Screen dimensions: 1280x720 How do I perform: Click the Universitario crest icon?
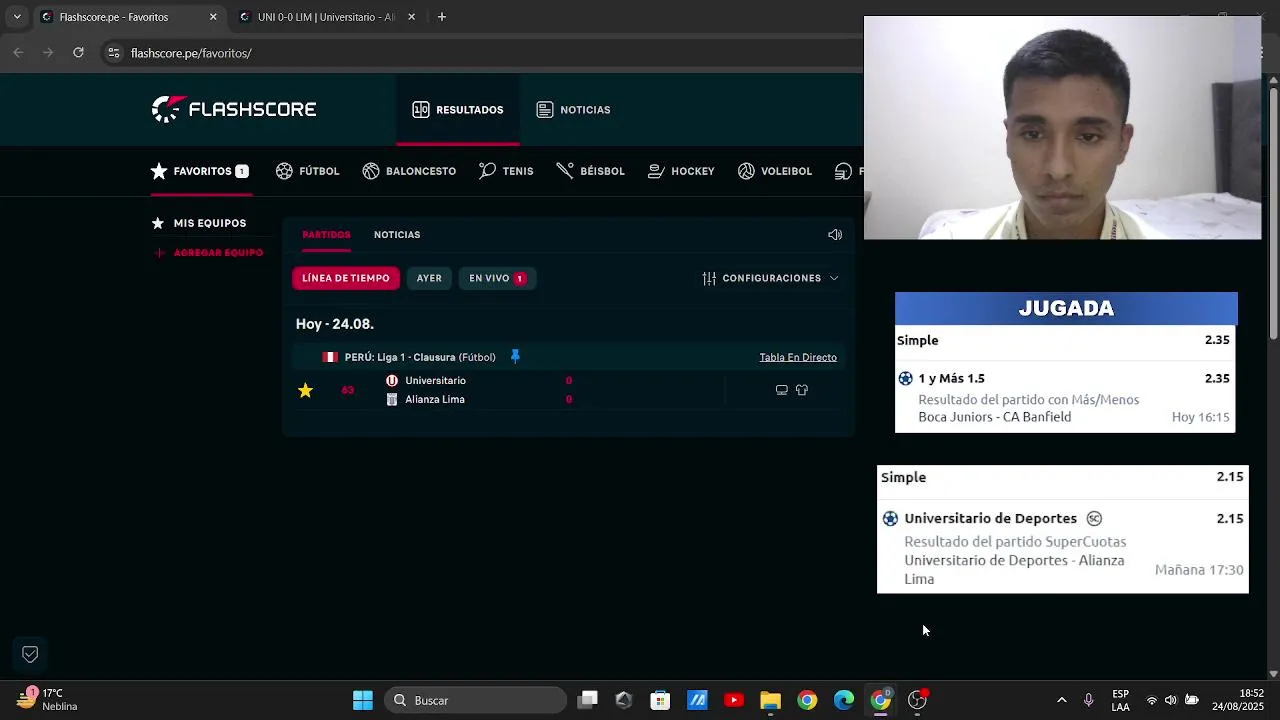(x=392, y=380)
